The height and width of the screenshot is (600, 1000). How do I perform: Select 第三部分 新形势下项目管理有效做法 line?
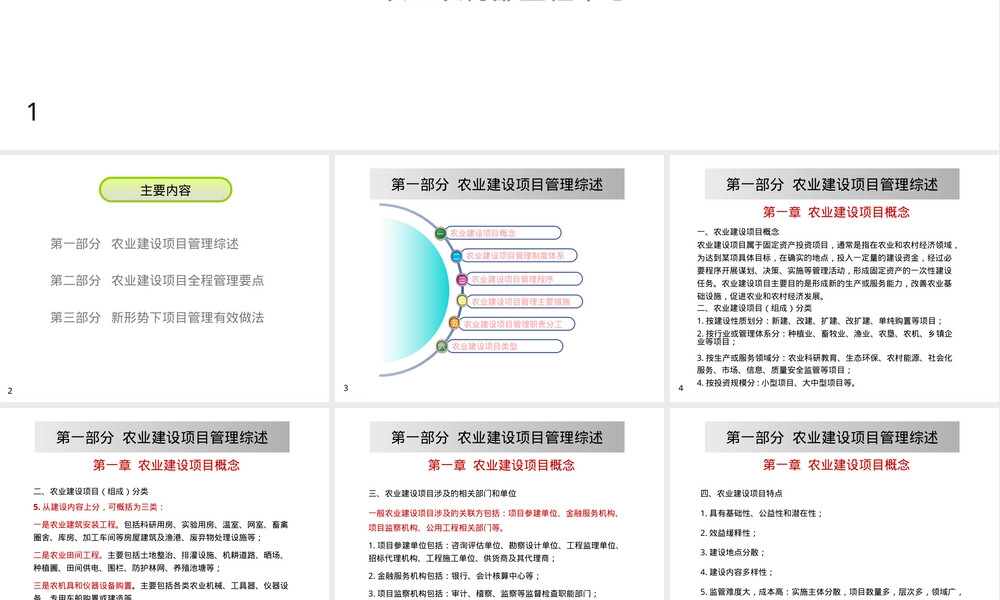tap(157, 318)
